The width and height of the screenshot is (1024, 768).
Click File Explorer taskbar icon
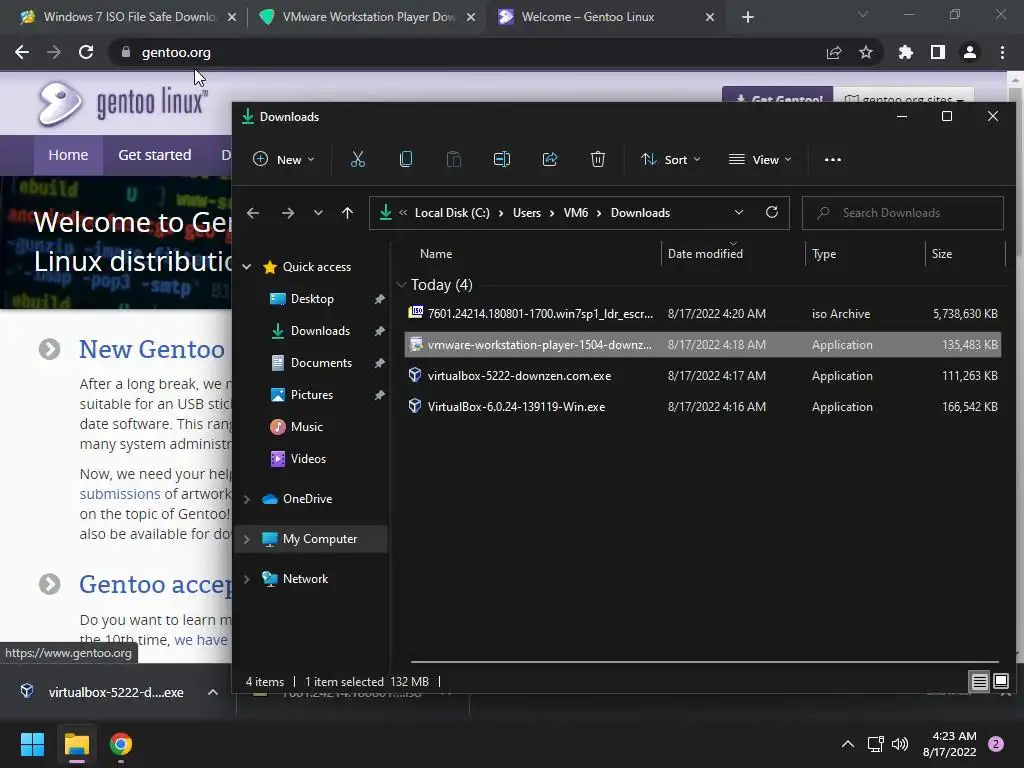[76, 744]
